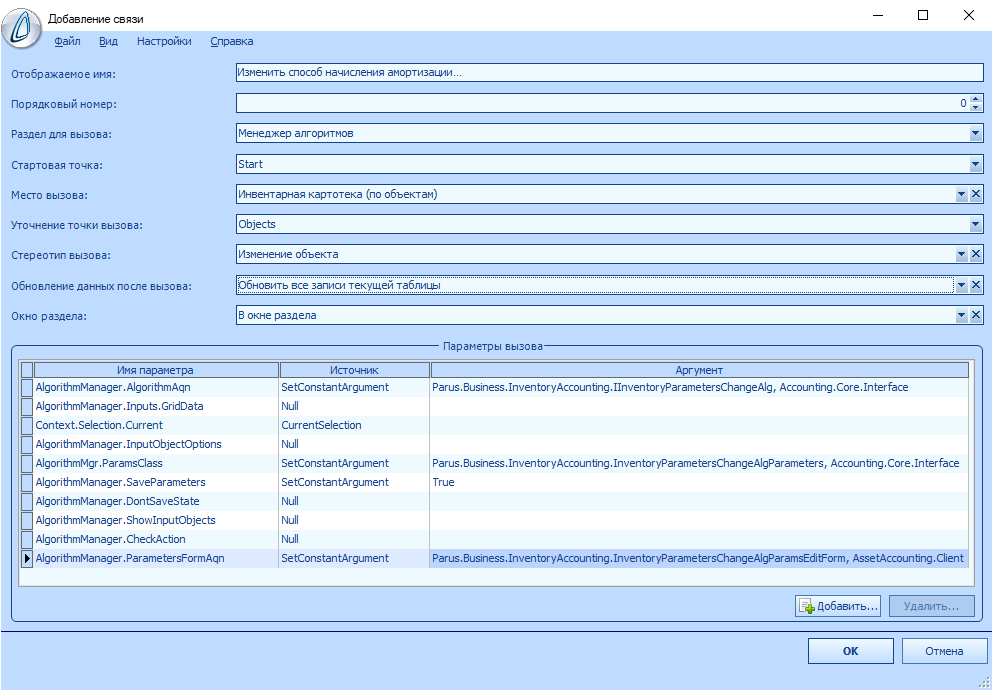Screen dimensions: 993x691
Task: Open the Вид menu
Action: click(x=108, y=42)
